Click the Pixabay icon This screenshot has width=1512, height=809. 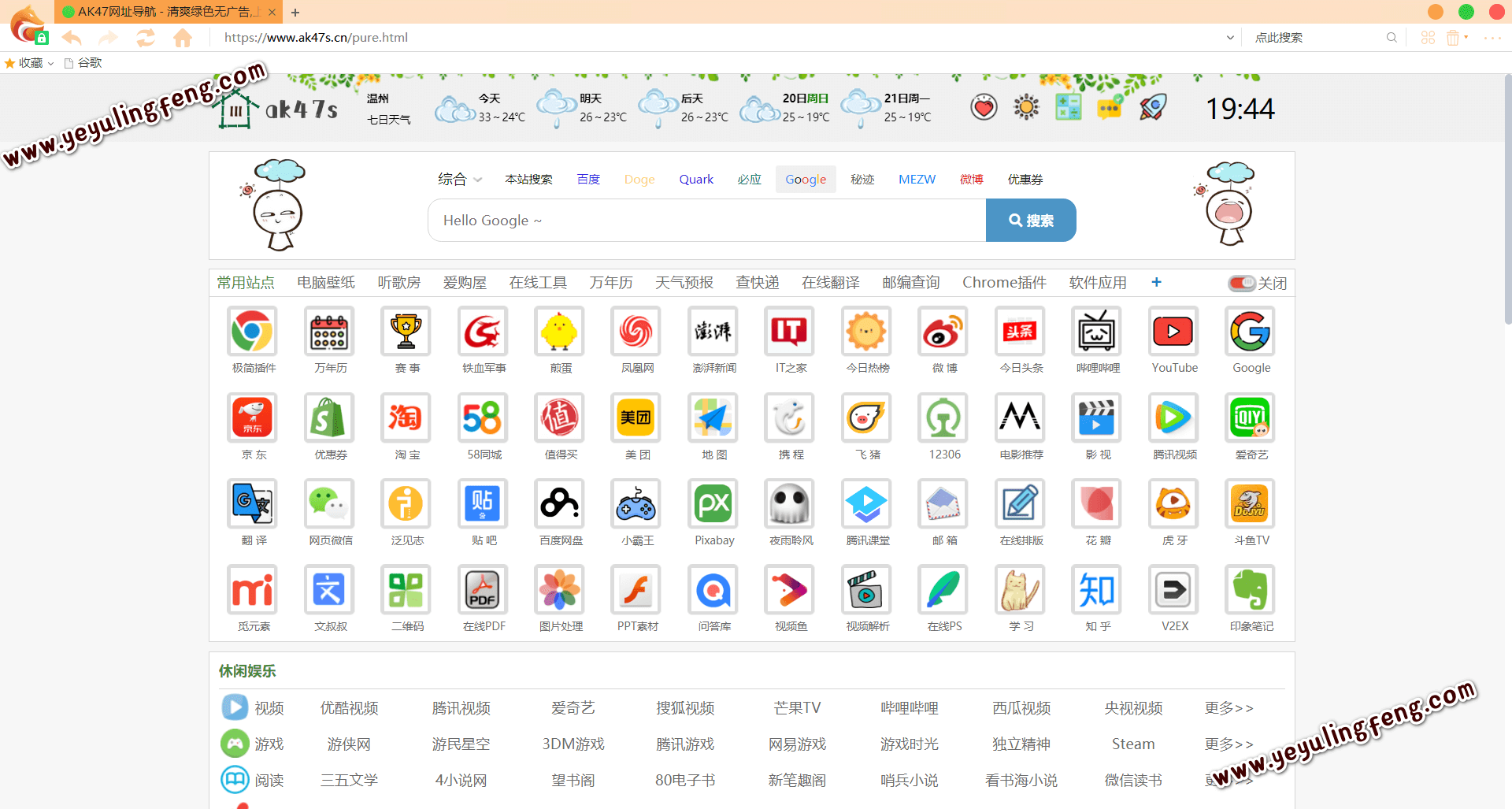click(713, 503)
